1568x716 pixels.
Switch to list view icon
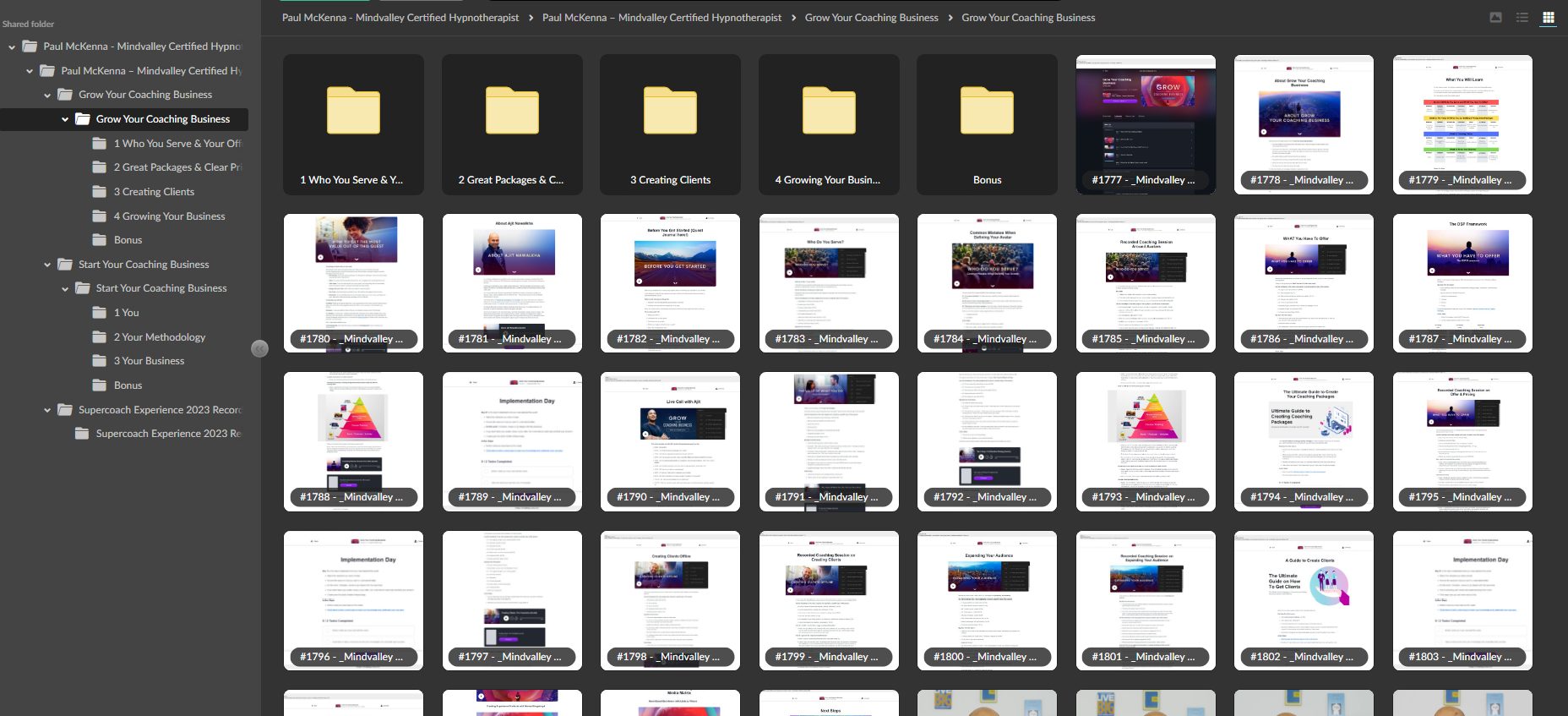[x=1522, y=17]
